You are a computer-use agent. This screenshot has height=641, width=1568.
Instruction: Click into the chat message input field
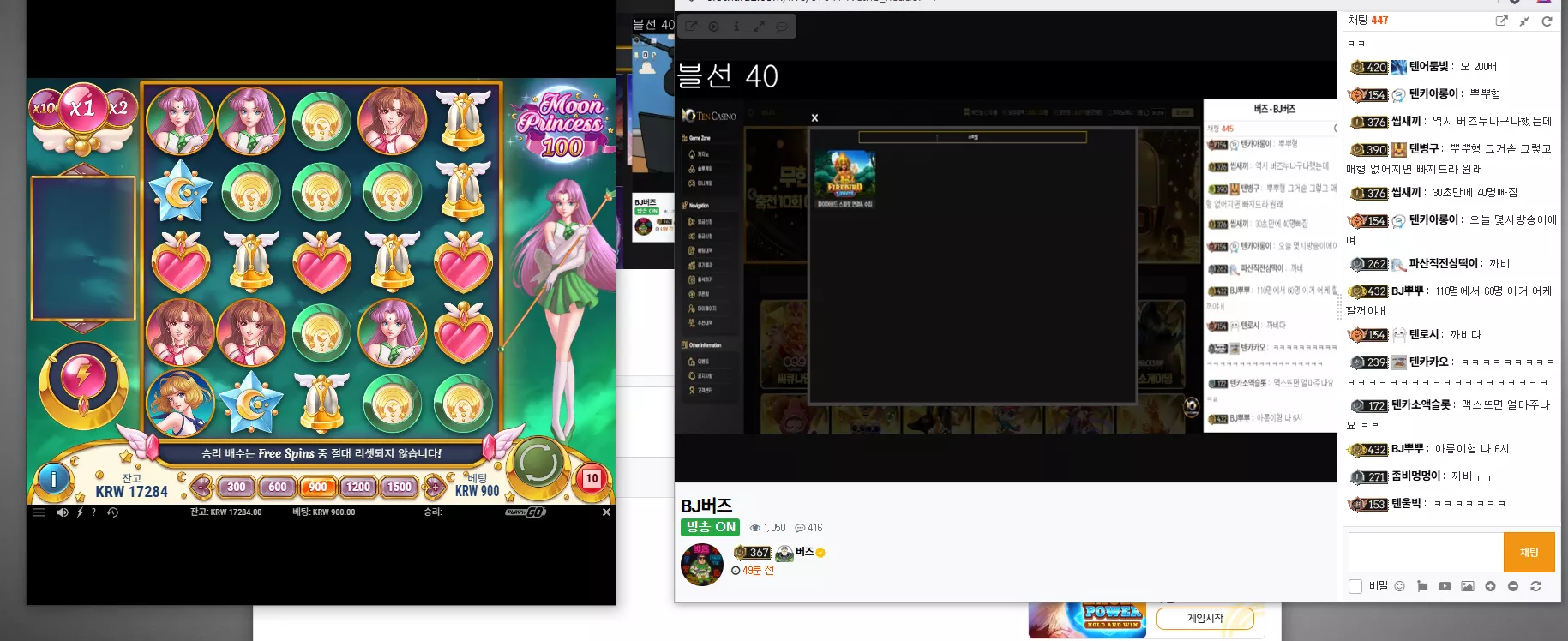[1426, 553]
